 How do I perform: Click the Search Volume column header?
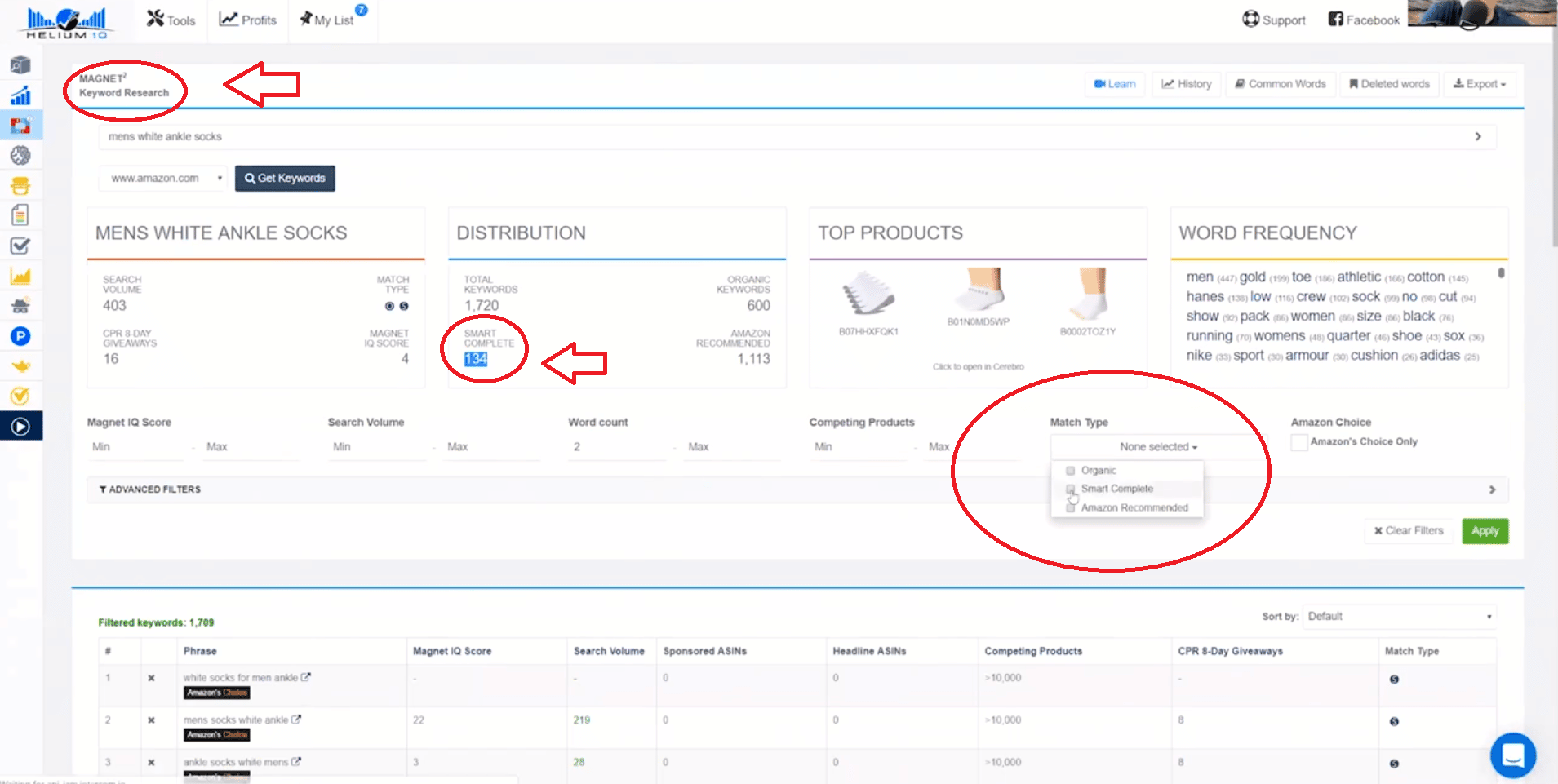pyautogui.click(x=609, y=651)
